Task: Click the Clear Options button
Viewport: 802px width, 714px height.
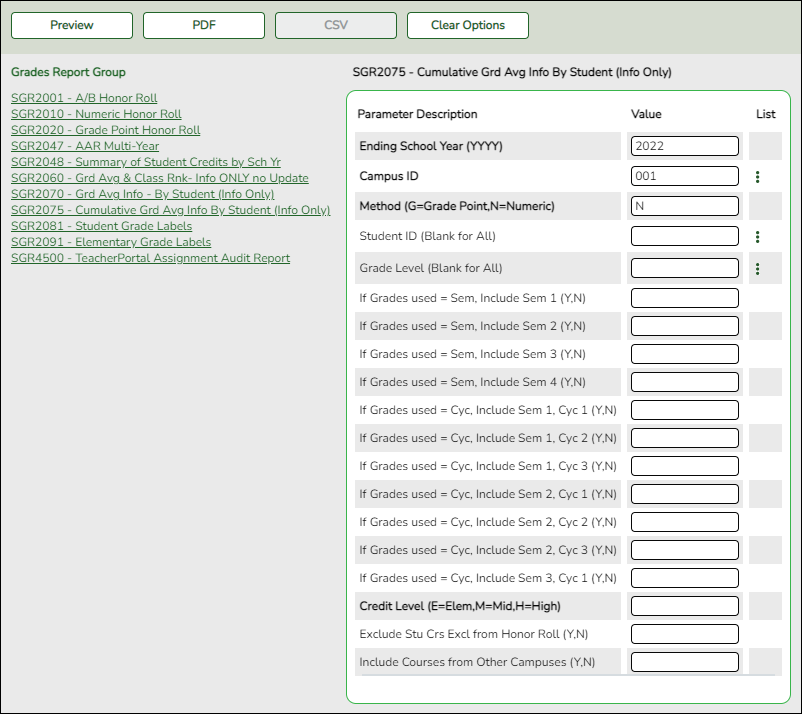Action: [x=467, y=25]
